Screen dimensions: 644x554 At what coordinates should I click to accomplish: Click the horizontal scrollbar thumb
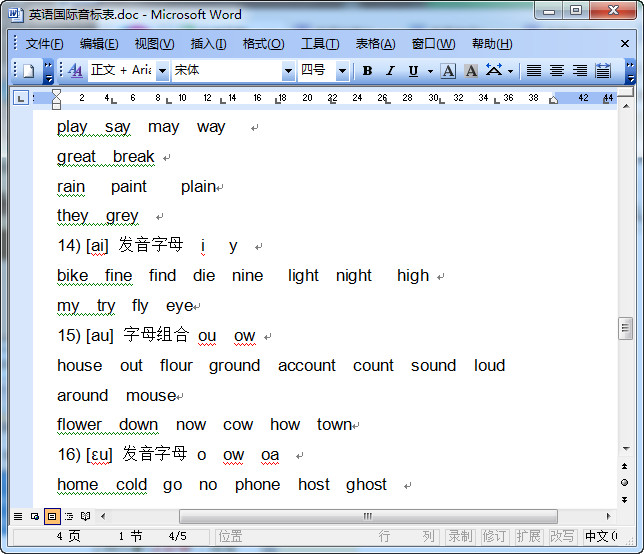tap(270, 516)
